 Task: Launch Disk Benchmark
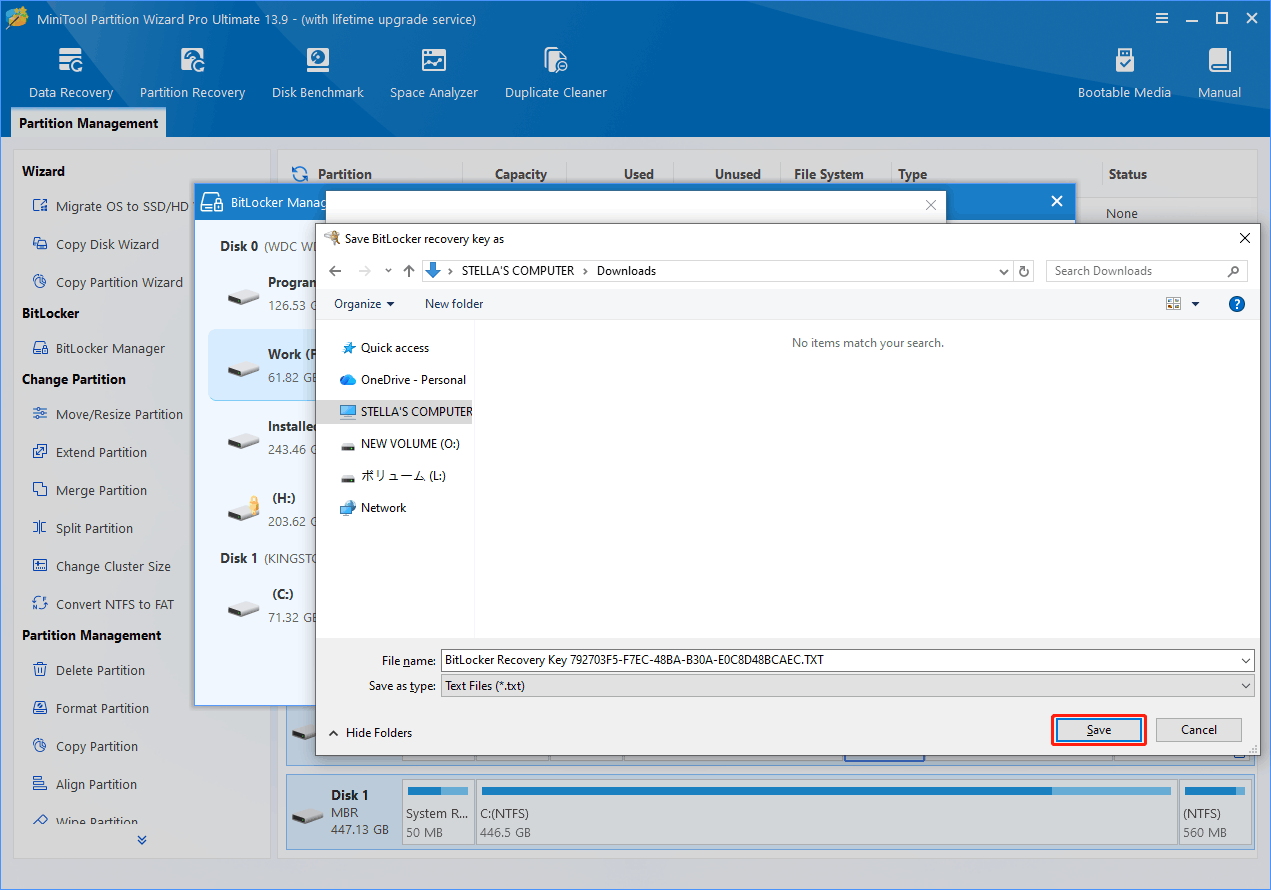318,73
